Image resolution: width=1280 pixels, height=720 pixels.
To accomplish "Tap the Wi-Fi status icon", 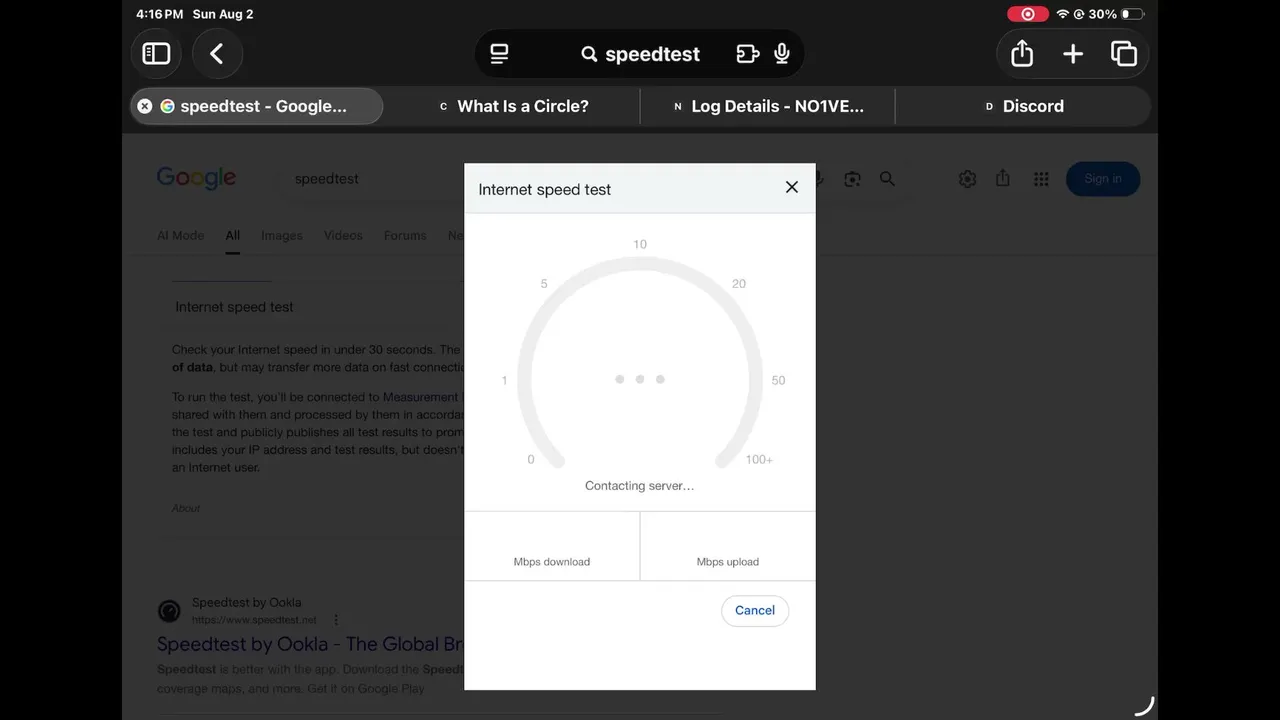I will click(x=1062, y=14).
